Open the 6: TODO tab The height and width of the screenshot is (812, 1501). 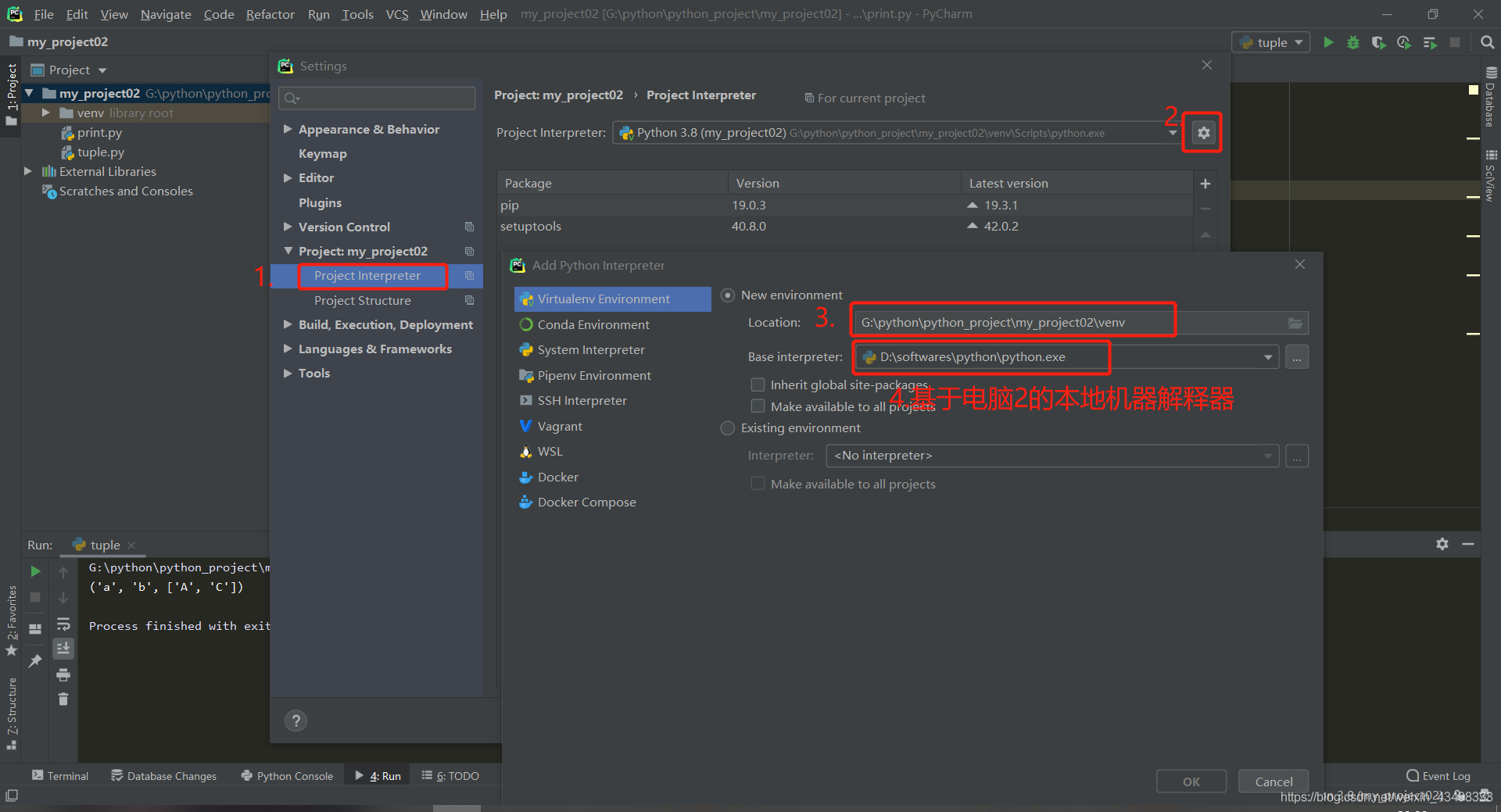pyautogui.click(x=450, y=776)
